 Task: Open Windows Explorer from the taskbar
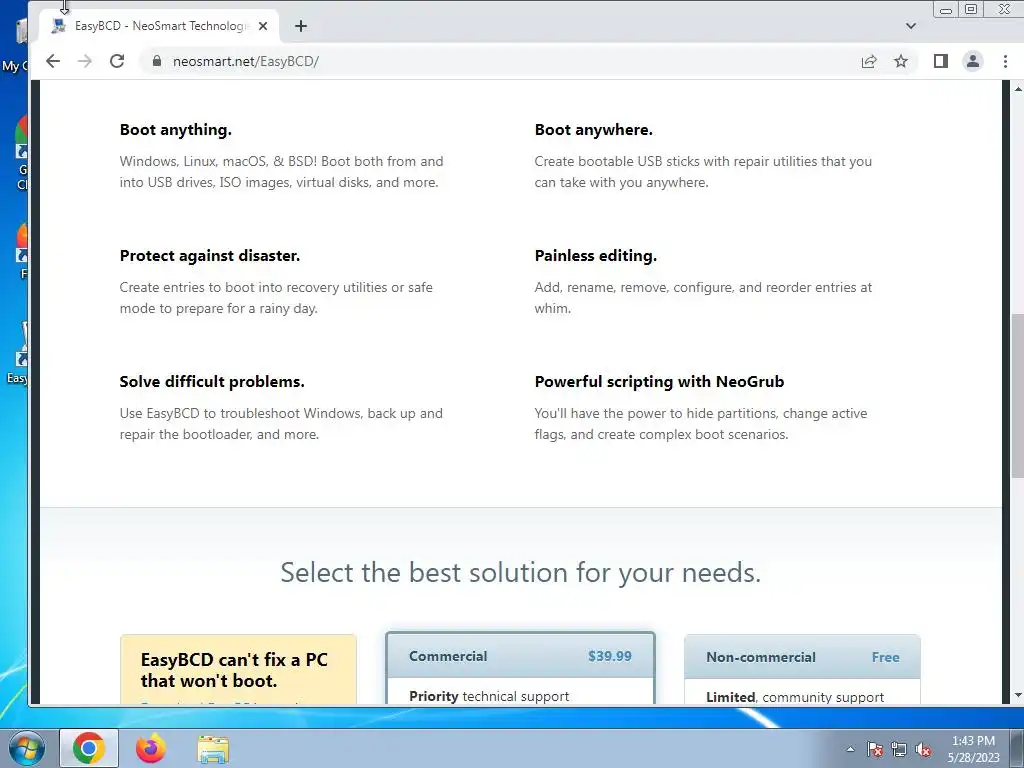(x=213, y=749)
